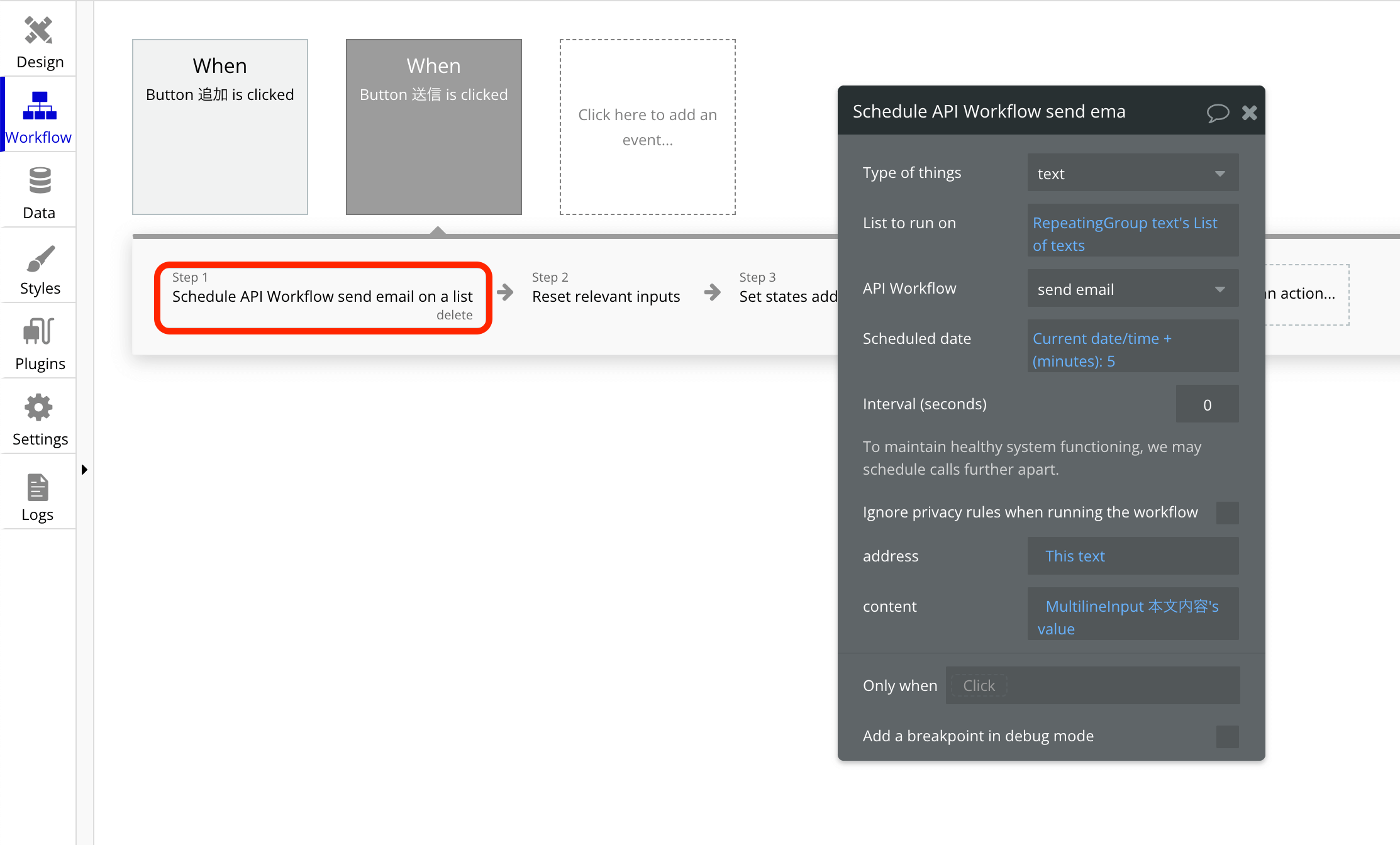Edit the Scheduled date expression

point(1132,350)
